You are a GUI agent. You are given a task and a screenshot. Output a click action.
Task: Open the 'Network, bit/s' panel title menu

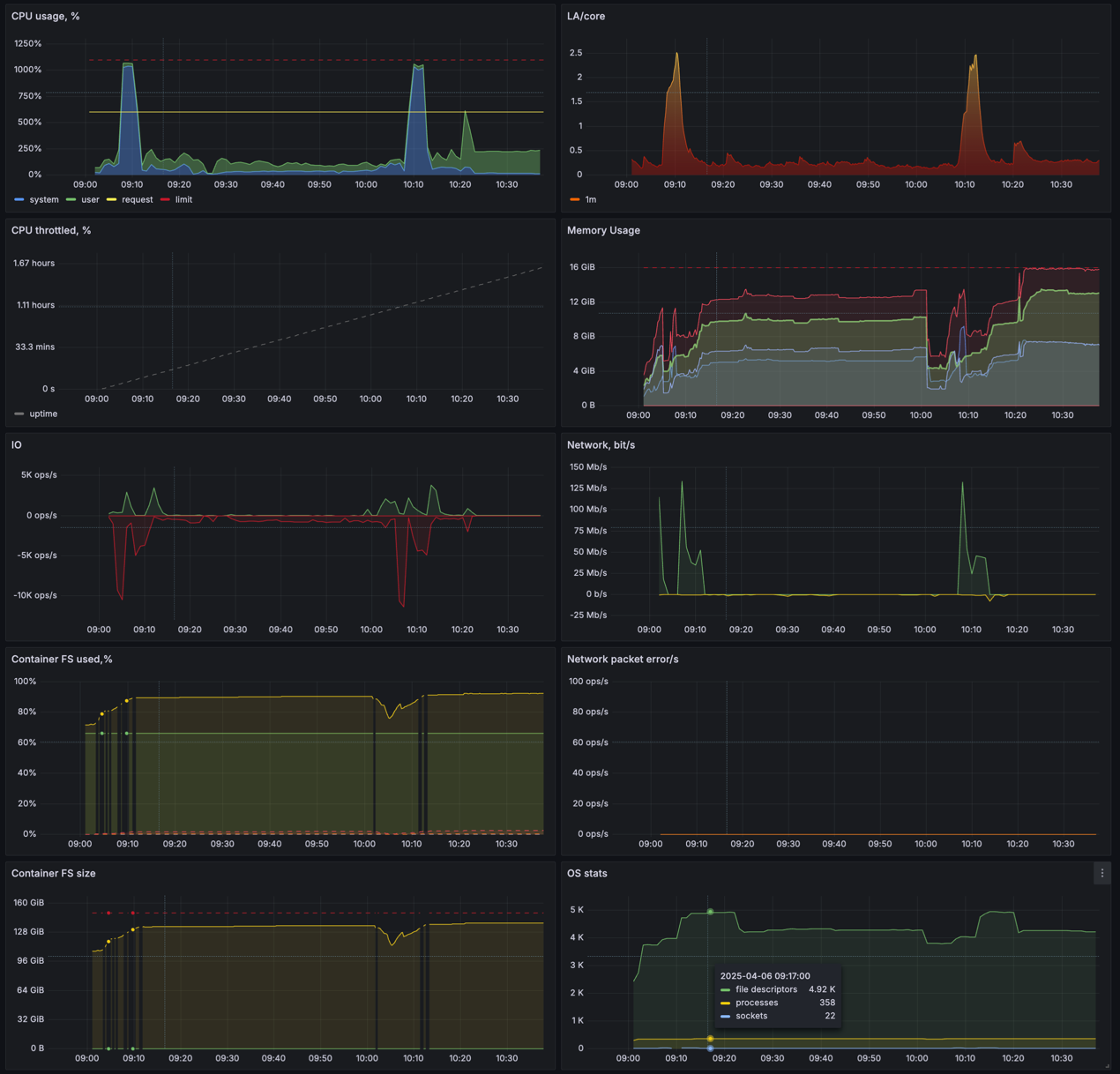tap(601, 444)
